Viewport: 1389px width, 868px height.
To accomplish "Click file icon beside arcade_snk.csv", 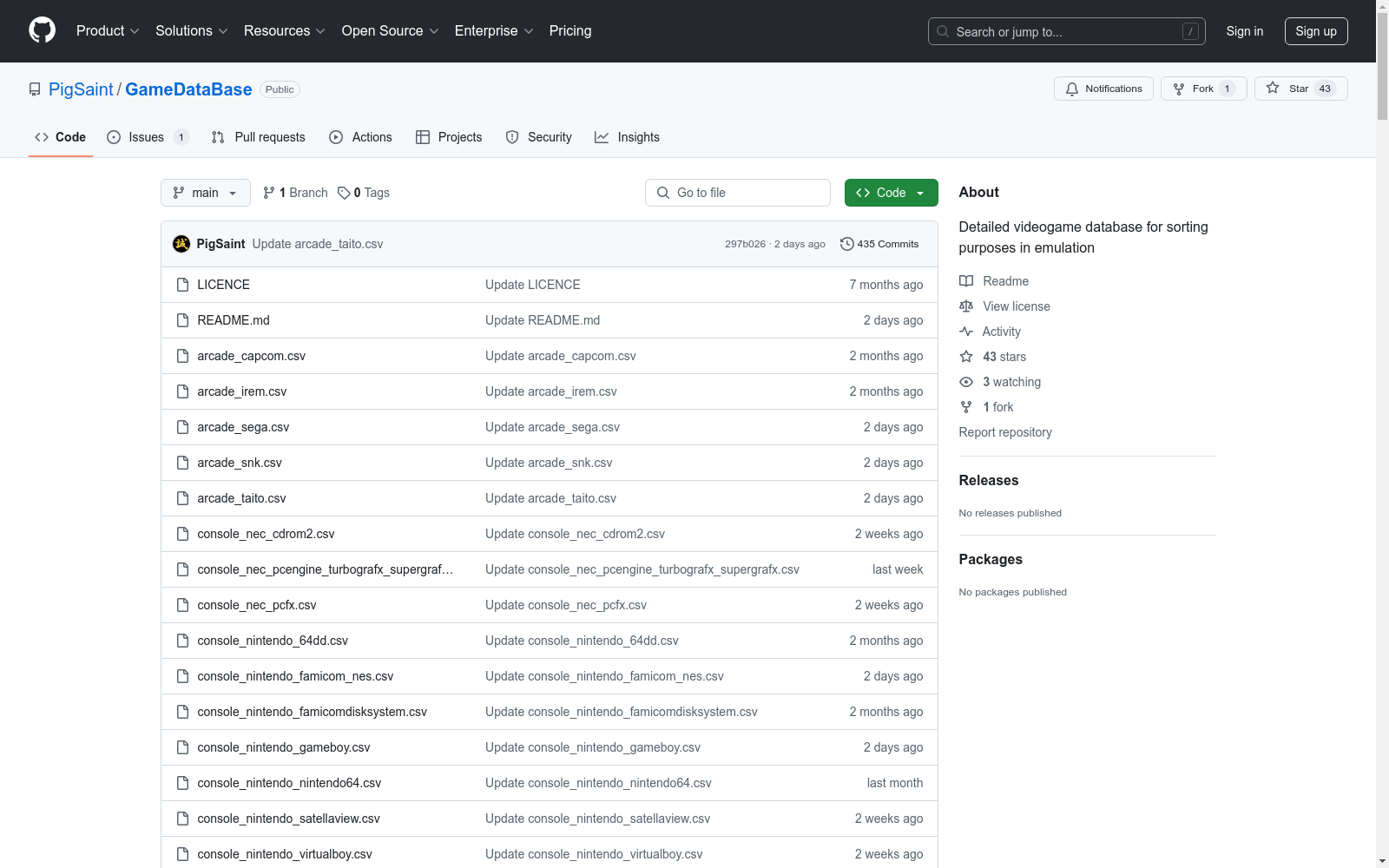I will (182, 463).
